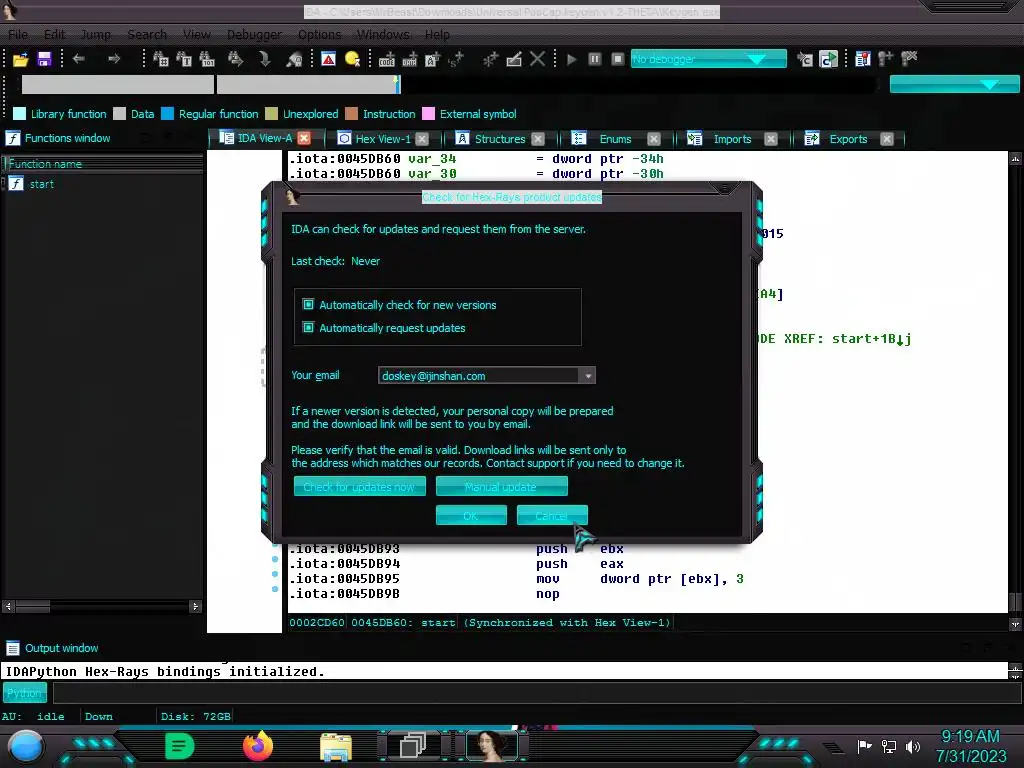Click the taskbar volume speaker icon
Screen dimensions: 1024x768
(912, 746)
